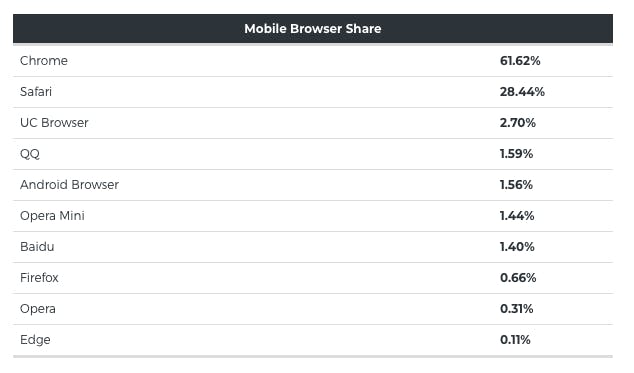The width and height of the screenshot is (634, 373).
Task: Select the Safari browser name
Action: (36, 92)
